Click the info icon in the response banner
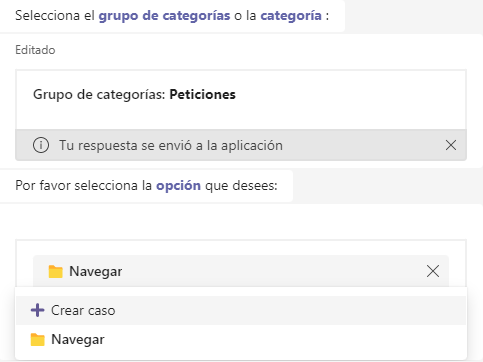Screen dimensions: 483x362 (x=41, y=145)
